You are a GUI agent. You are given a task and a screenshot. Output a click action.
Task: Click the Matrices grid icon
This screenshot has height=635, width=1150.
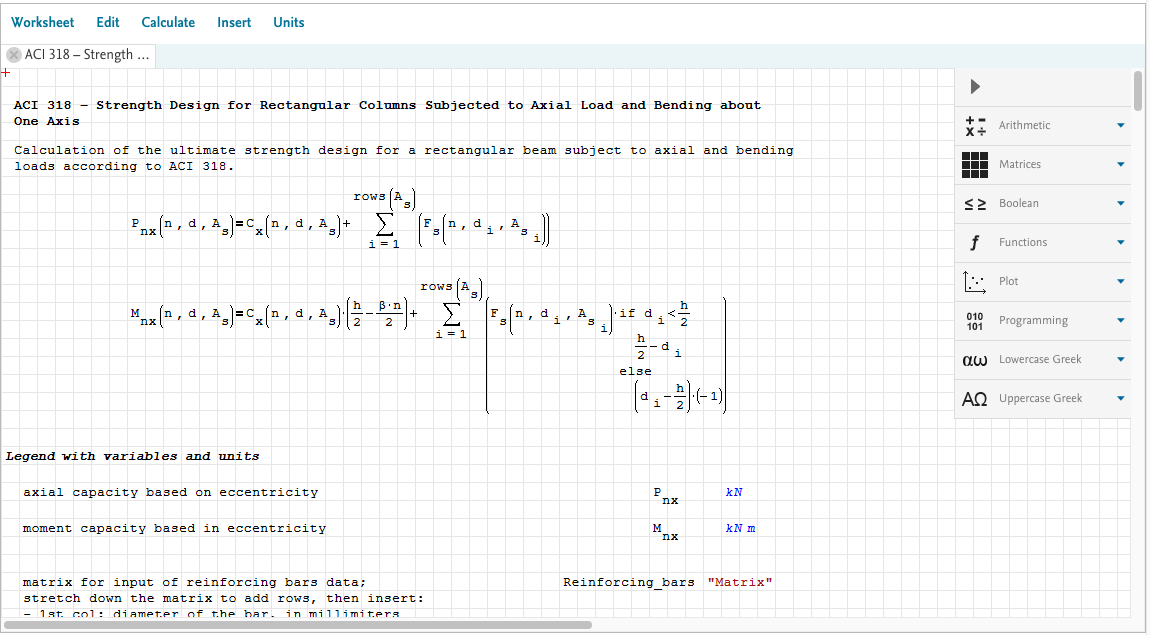tap(975, 165)
